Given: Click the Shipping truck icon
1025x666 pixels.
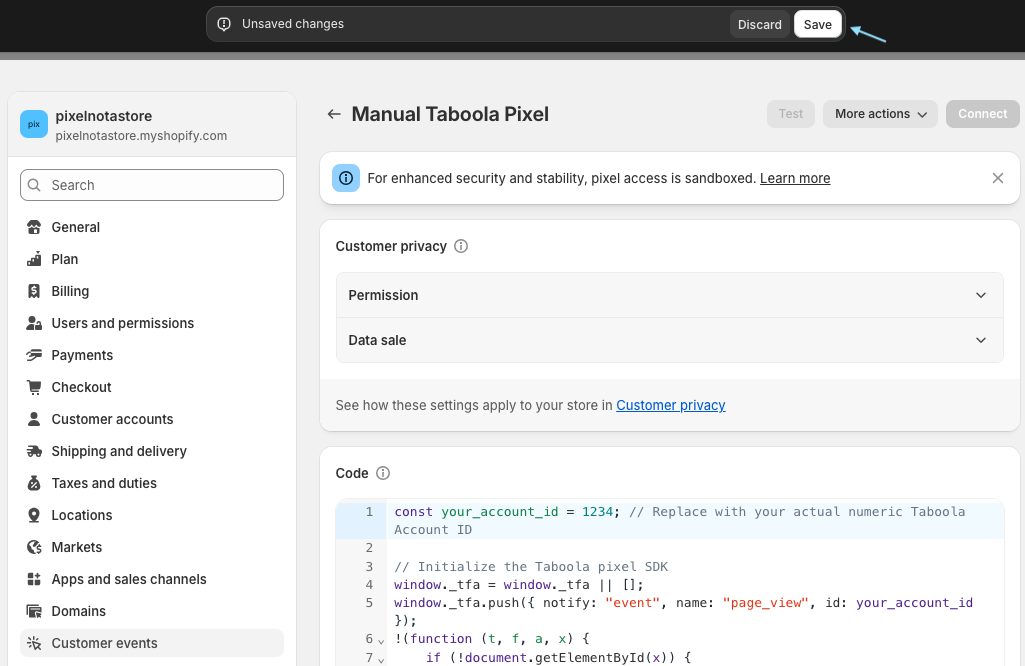Looking at the screenshot, I should (x=34, y=452).
